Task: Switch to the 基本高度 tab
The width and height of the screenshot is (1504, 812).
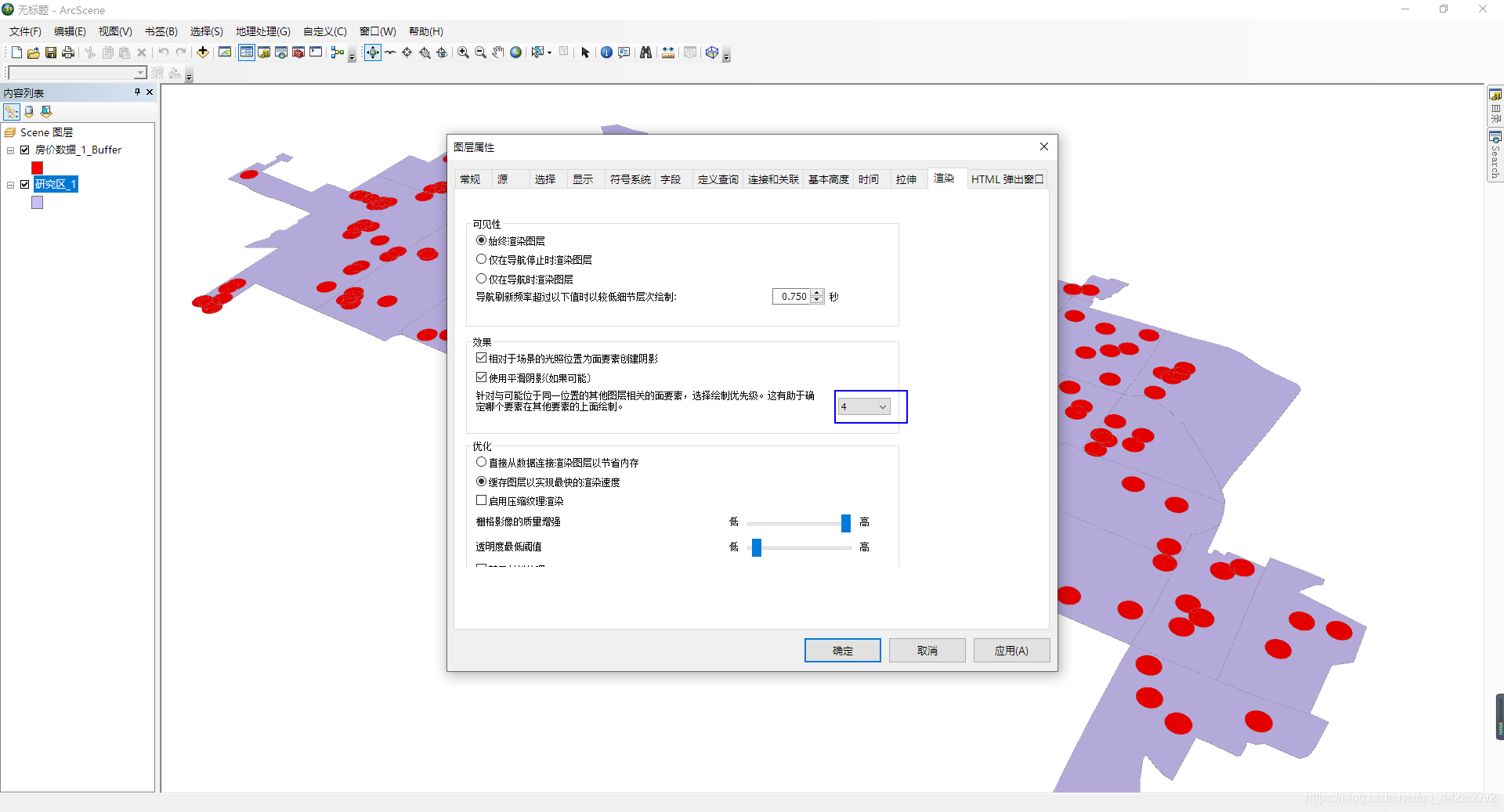Action: coord(829,179)
